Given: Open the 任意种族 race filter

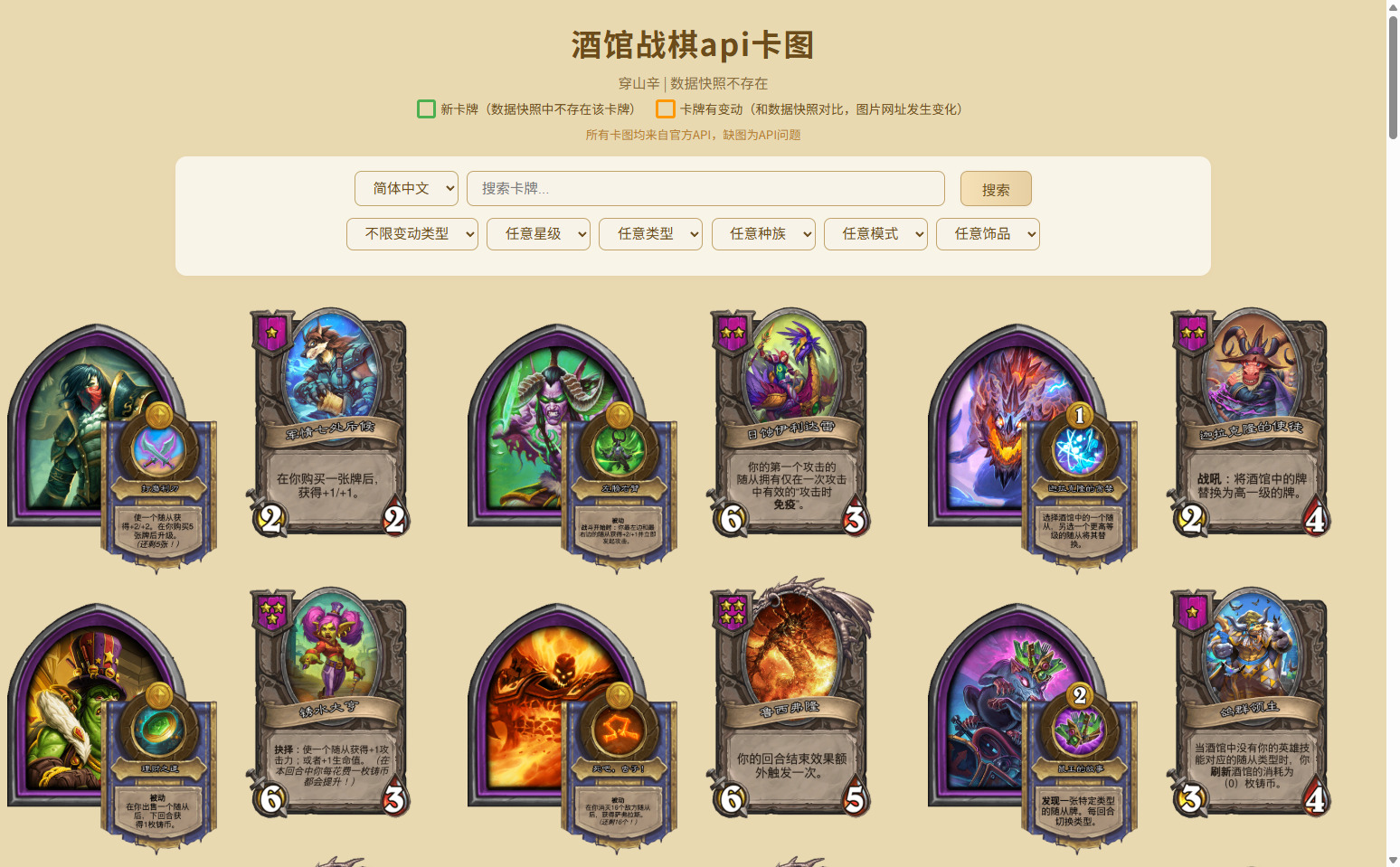Looking at the screenshot, I should 763,233.
